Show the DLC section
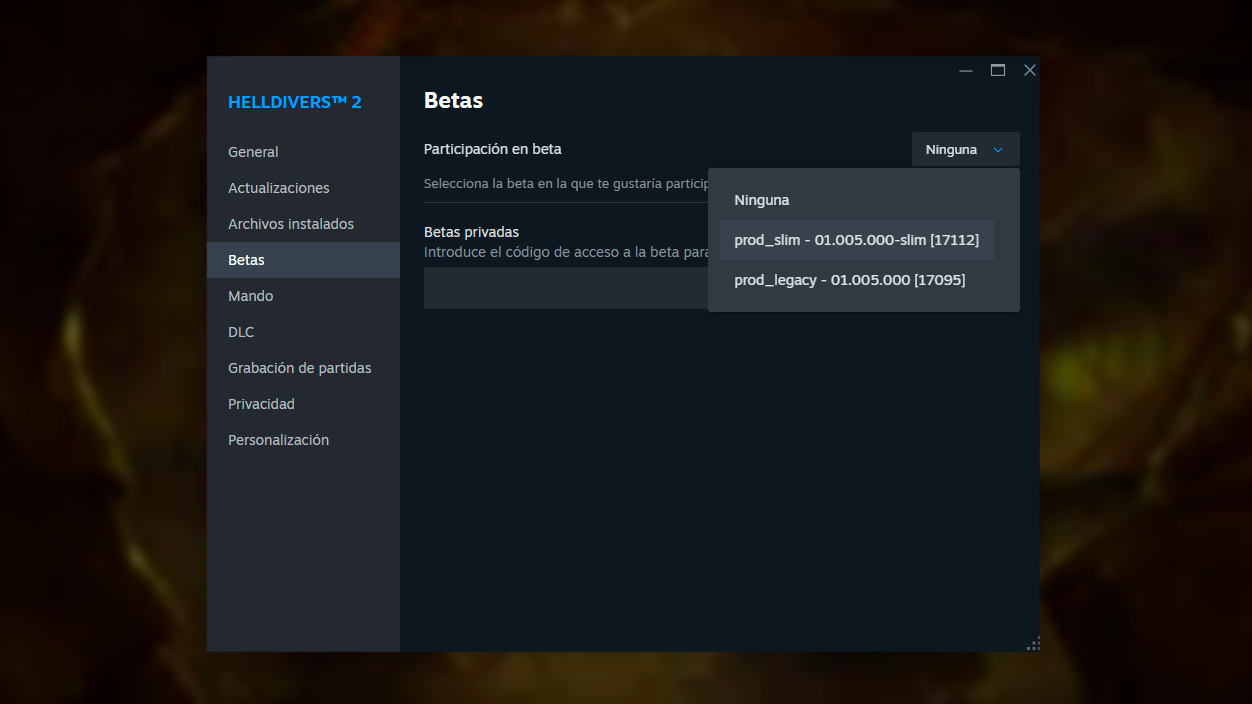1252x704 pixels. point(241,331)
